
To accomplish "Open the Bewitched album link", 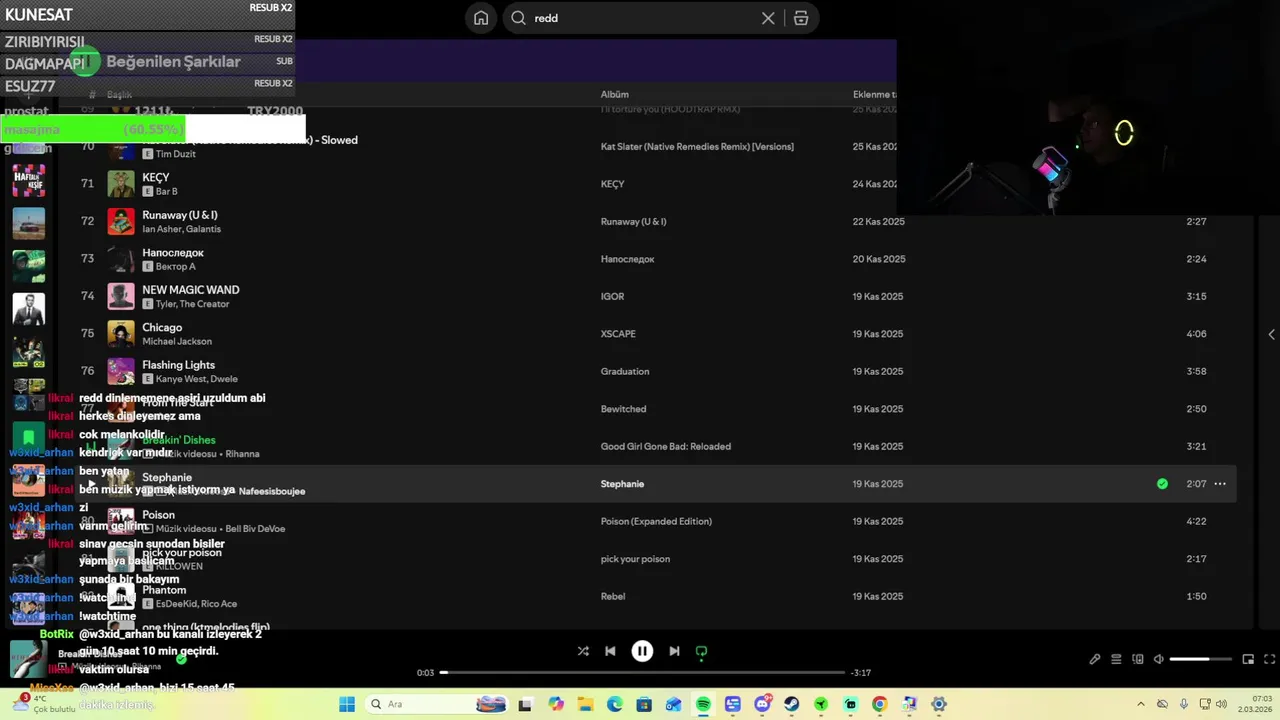I will point(623,409).
